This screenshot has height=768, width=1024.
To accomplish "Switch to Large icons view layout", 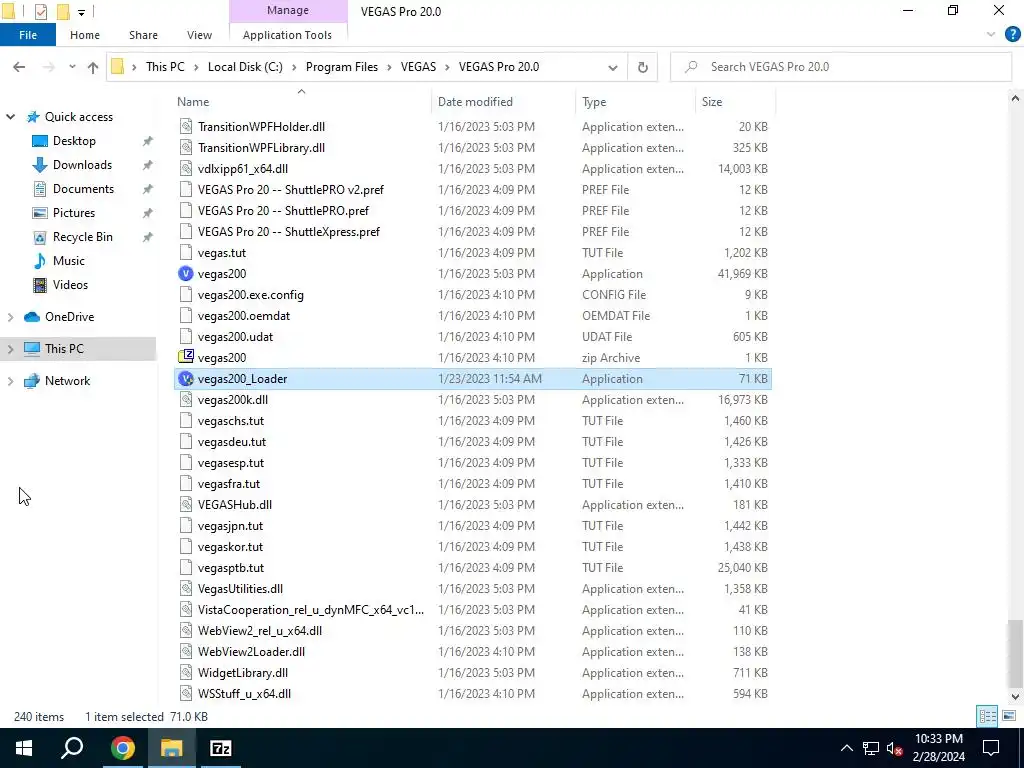I will pyautogui.click(x=1009, y=716).
